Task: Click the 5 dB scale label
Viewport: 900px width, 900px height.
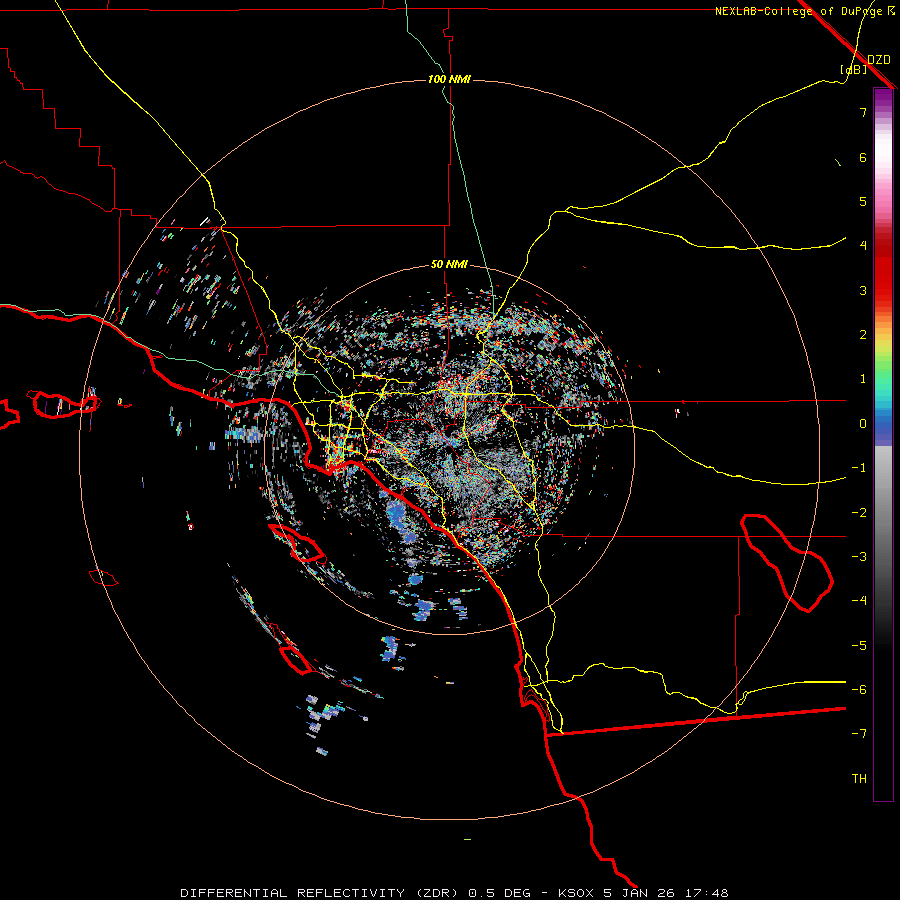Action: coord(863,201)
